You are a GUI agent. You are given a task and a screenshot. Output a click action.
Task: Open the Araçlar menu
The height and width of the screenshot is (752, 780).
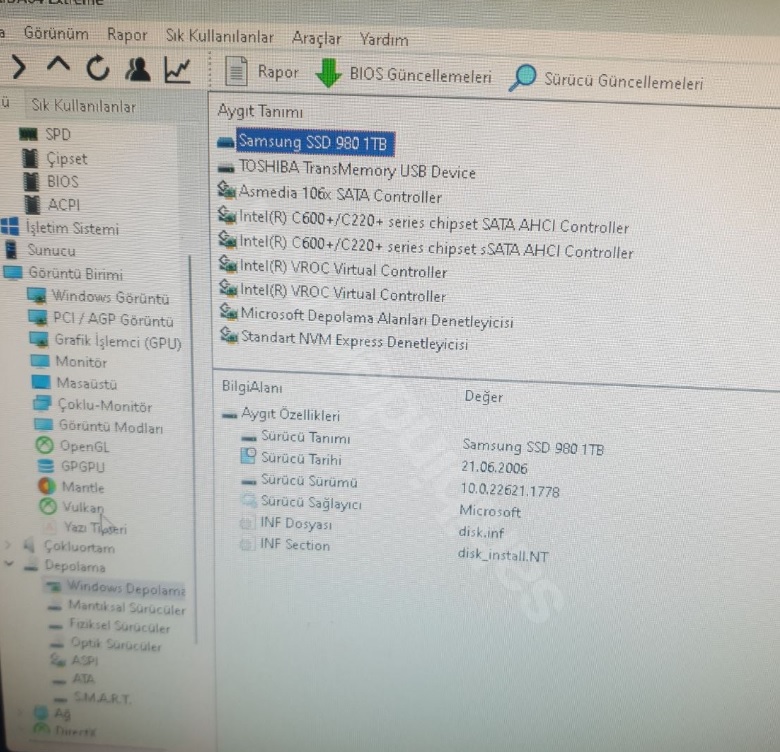coord(316,38)
